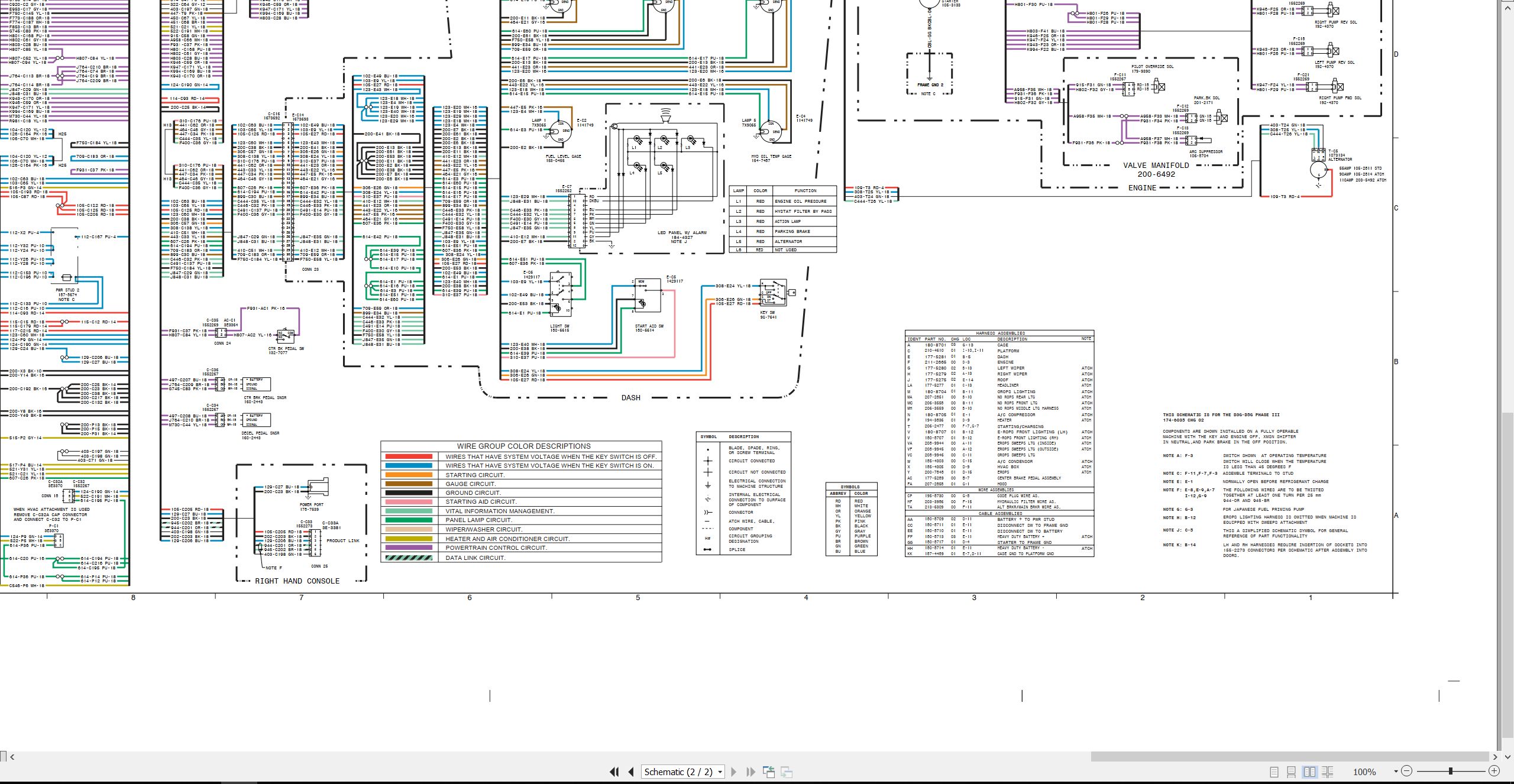
Task: Click the 'PWR STUD 2' label
Action: [67, 290]
